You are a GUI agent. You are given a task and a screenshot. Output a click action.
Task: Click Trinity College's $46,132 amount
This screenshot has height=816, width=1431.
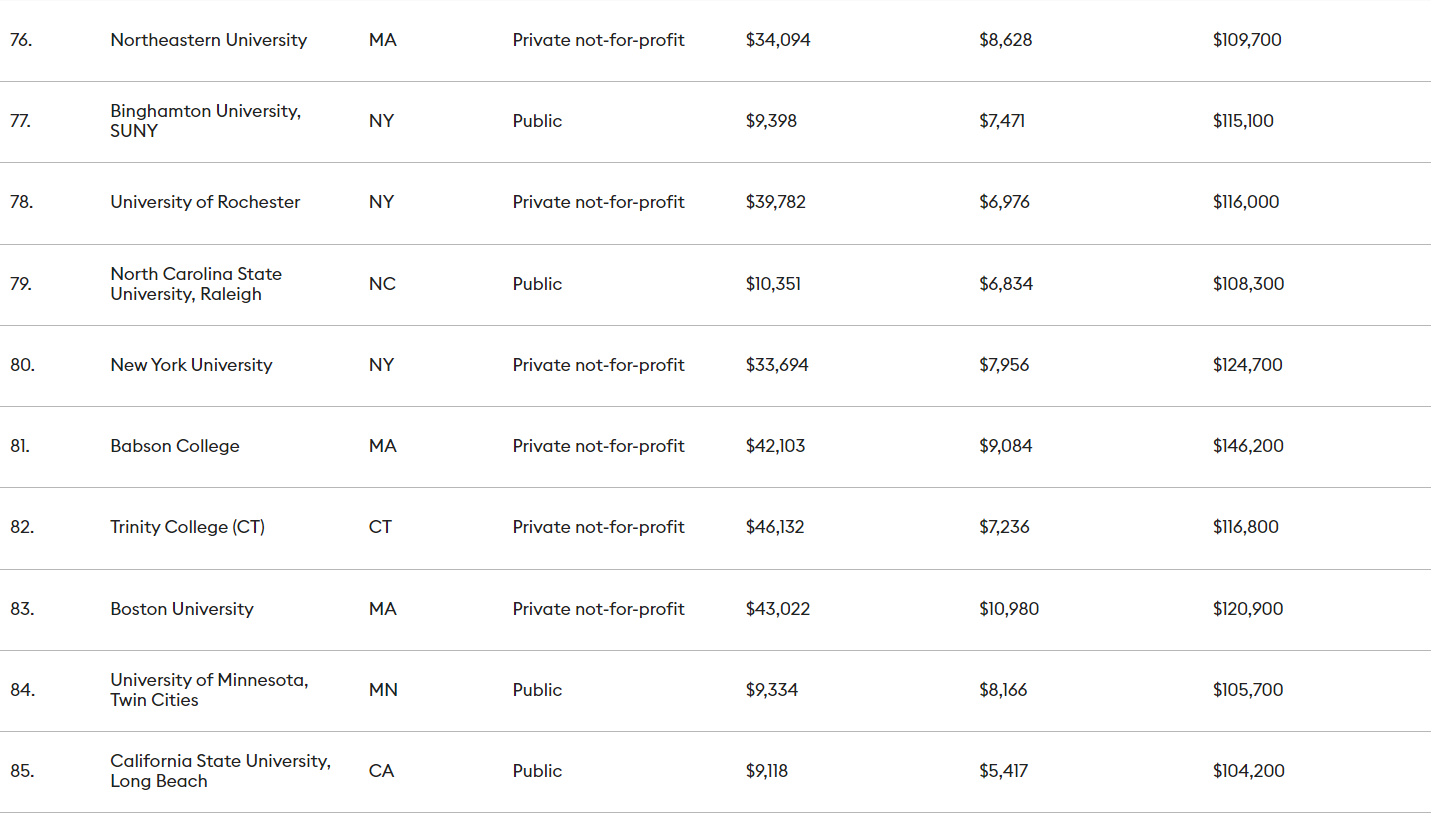click(775, 527)
